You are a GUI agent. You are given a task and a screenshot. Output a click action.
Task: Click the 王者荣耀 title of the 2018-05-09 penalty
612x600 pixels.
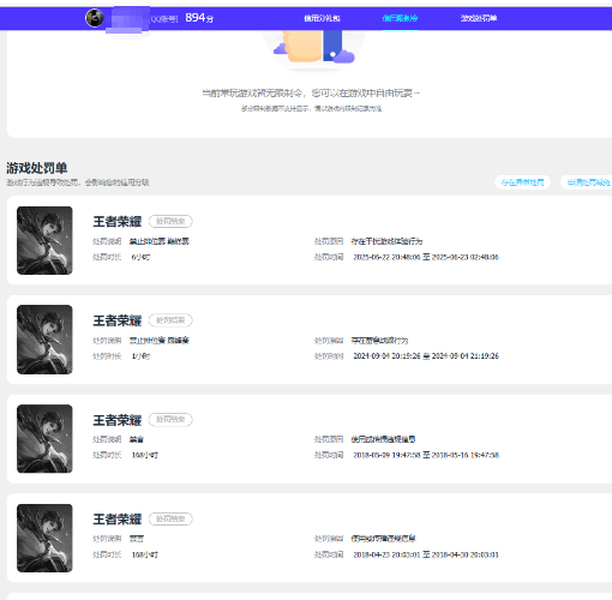coord(117,420)
